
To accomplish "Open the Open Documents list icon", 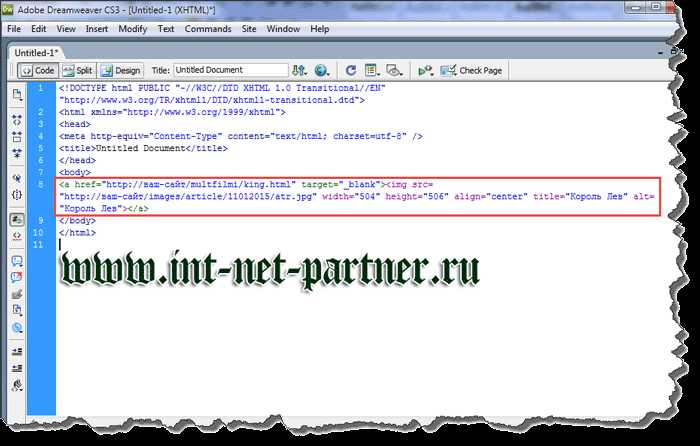I will tap(17, 95).
